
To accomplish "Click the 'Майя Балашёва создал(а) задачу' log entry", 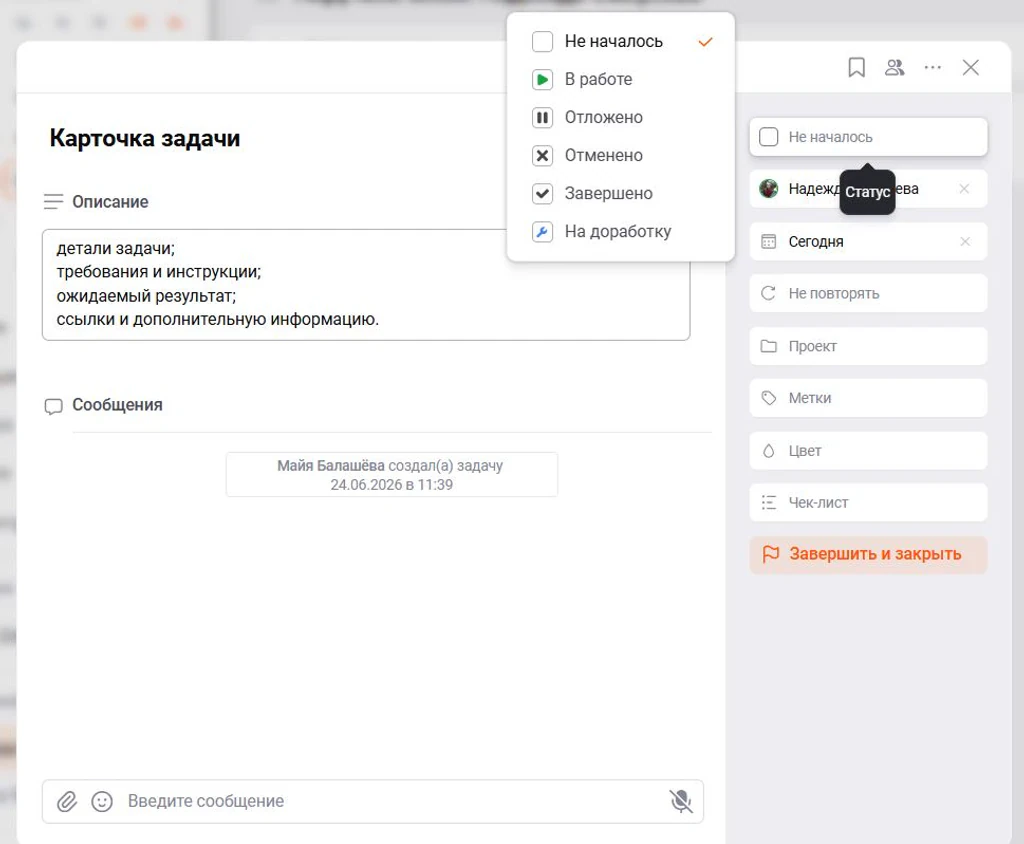I will pyautogui.click(x=391, y=475).
